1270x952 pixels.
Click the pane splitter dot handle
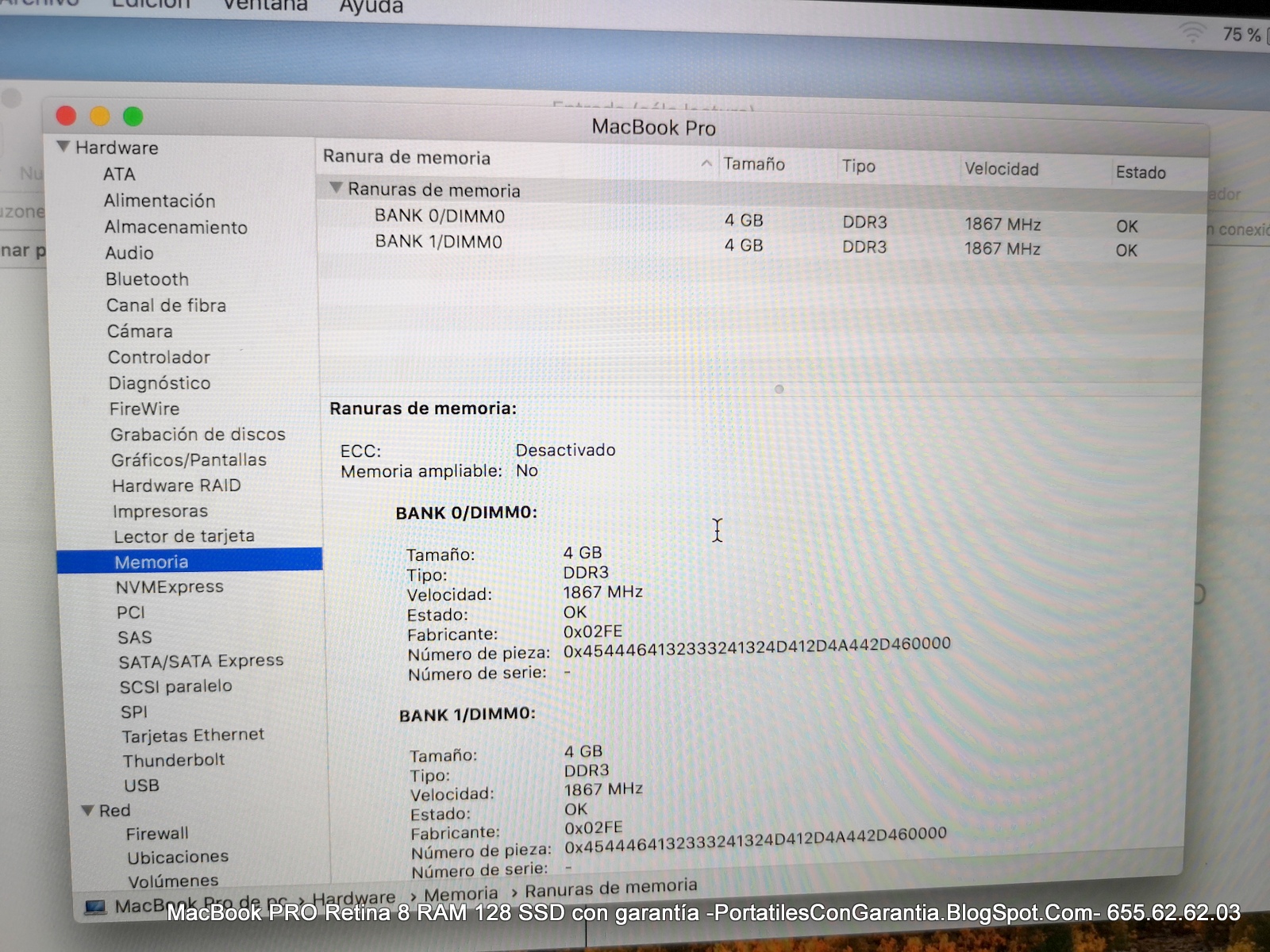click(779, 389)
